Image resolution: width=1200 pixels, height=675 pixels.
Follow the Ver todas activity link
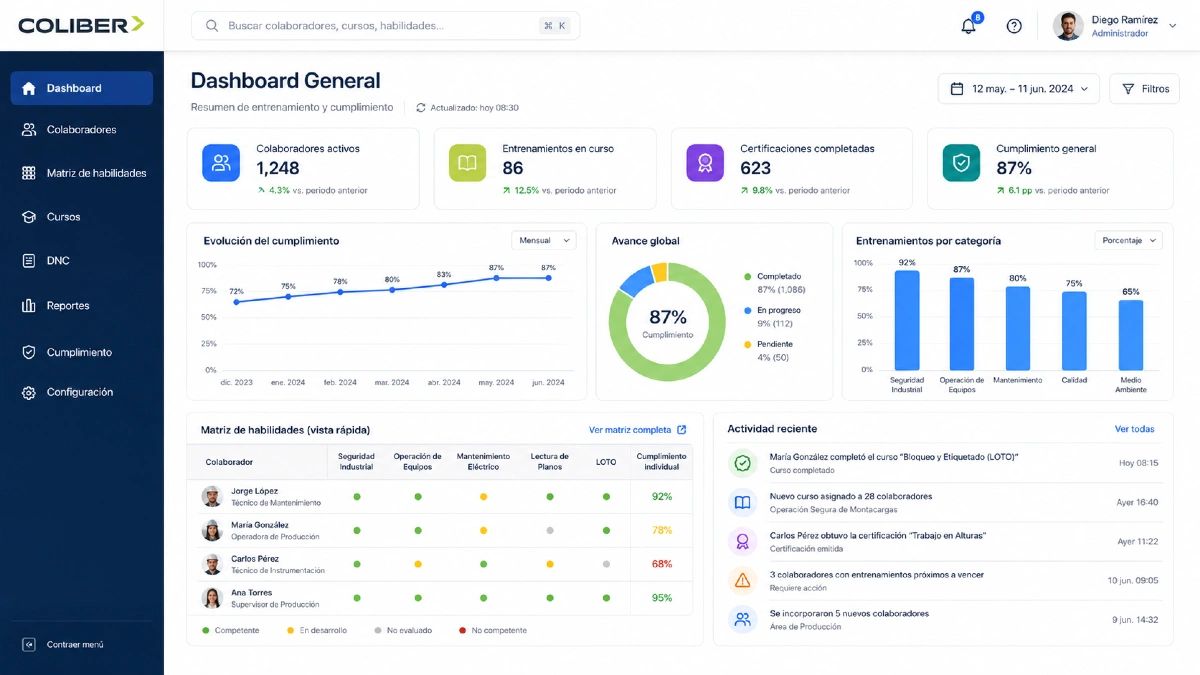click(x=1134, y=429)
